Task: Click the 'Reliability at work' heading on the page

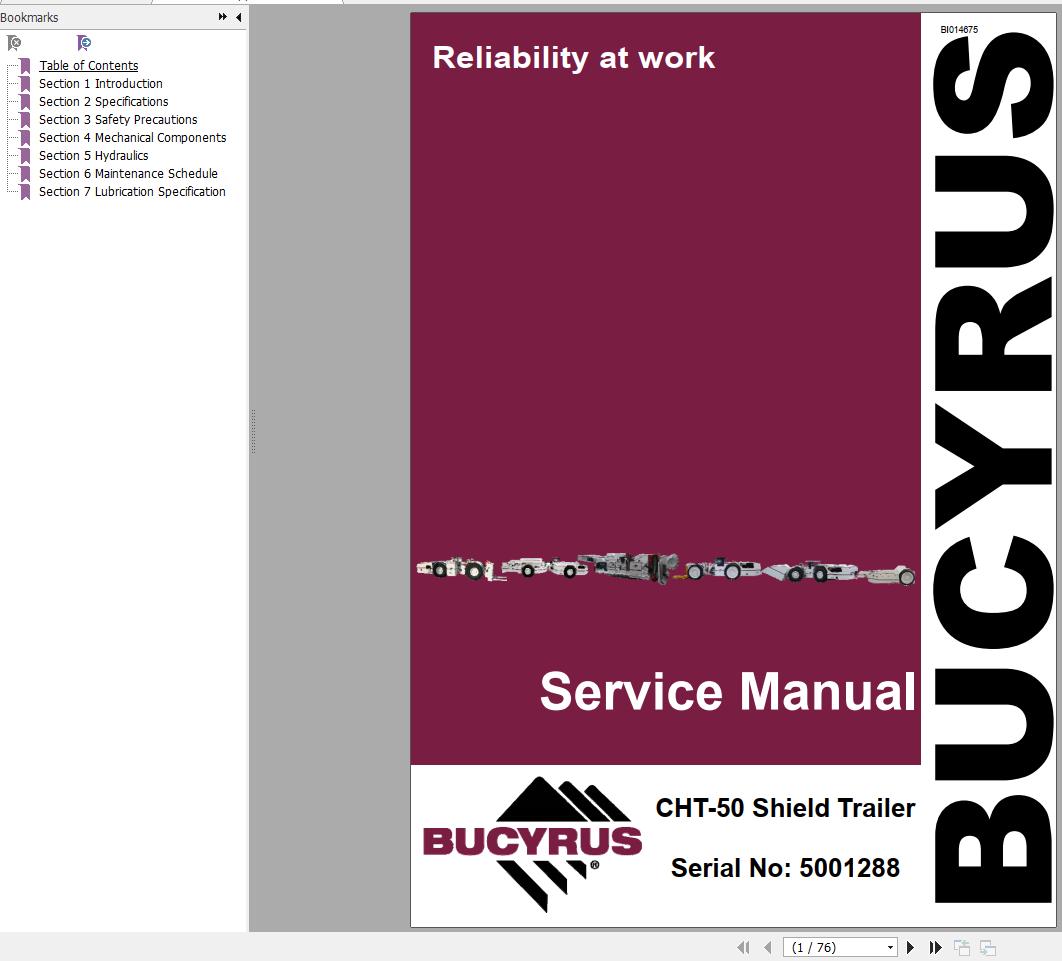Action: pos(574,58)
